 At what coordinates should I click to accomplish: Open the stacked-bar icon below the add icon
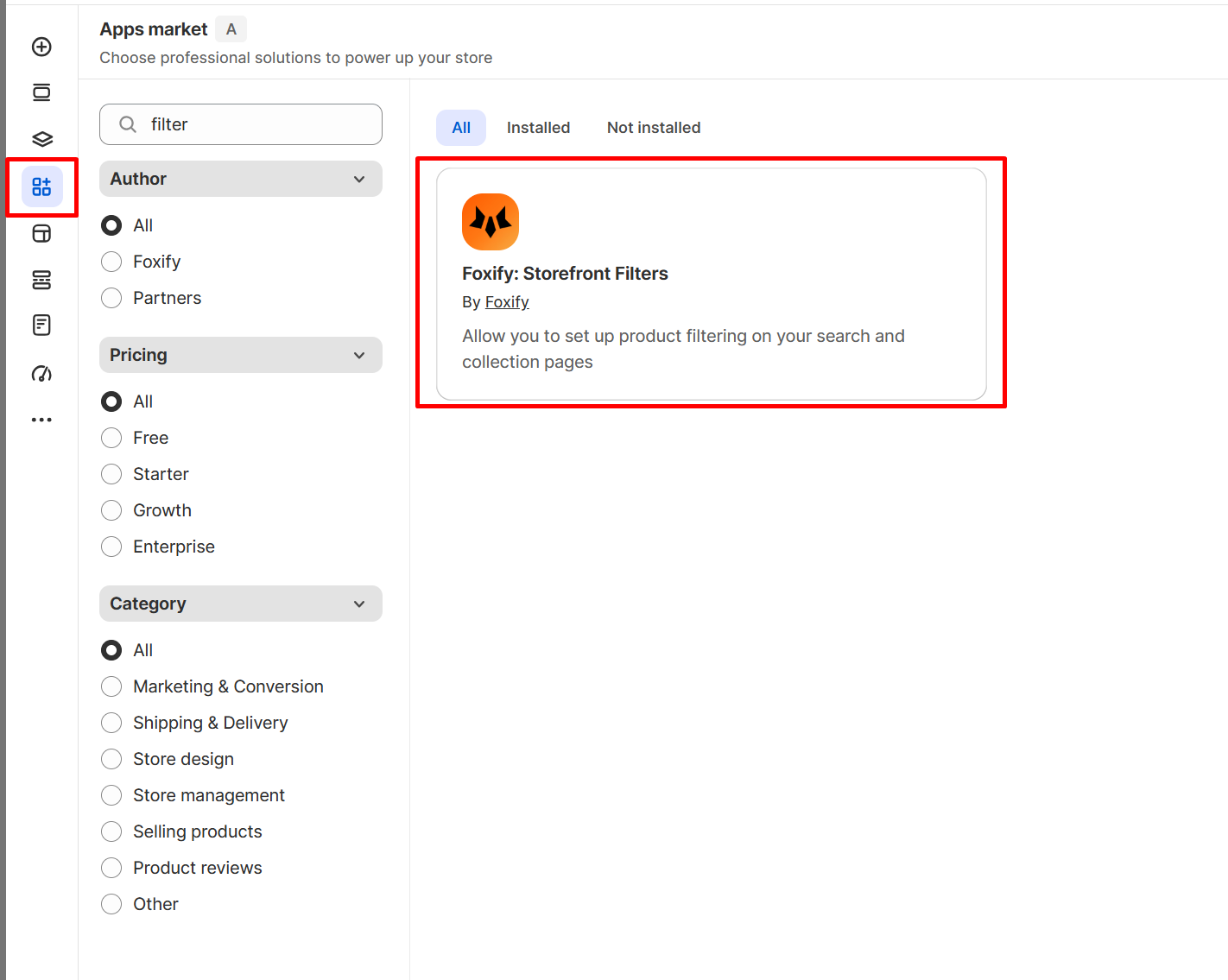click(41, 92)
